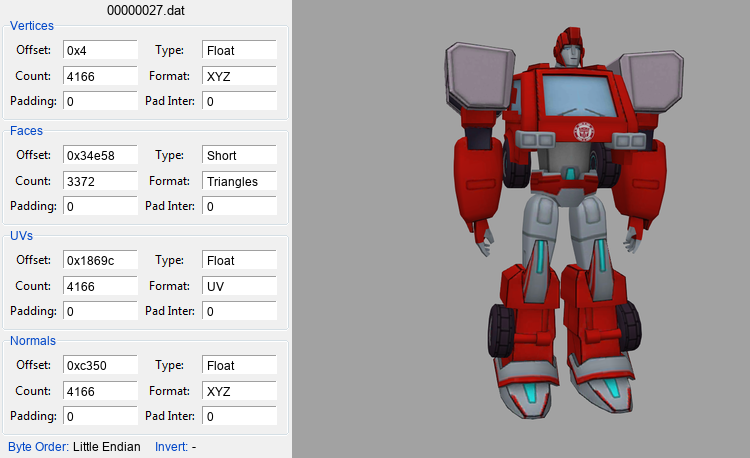Screen dimensions: 750x458
Task: Edit the UVs Offset field 0x1869c
Action: click(x=100, y=260)
